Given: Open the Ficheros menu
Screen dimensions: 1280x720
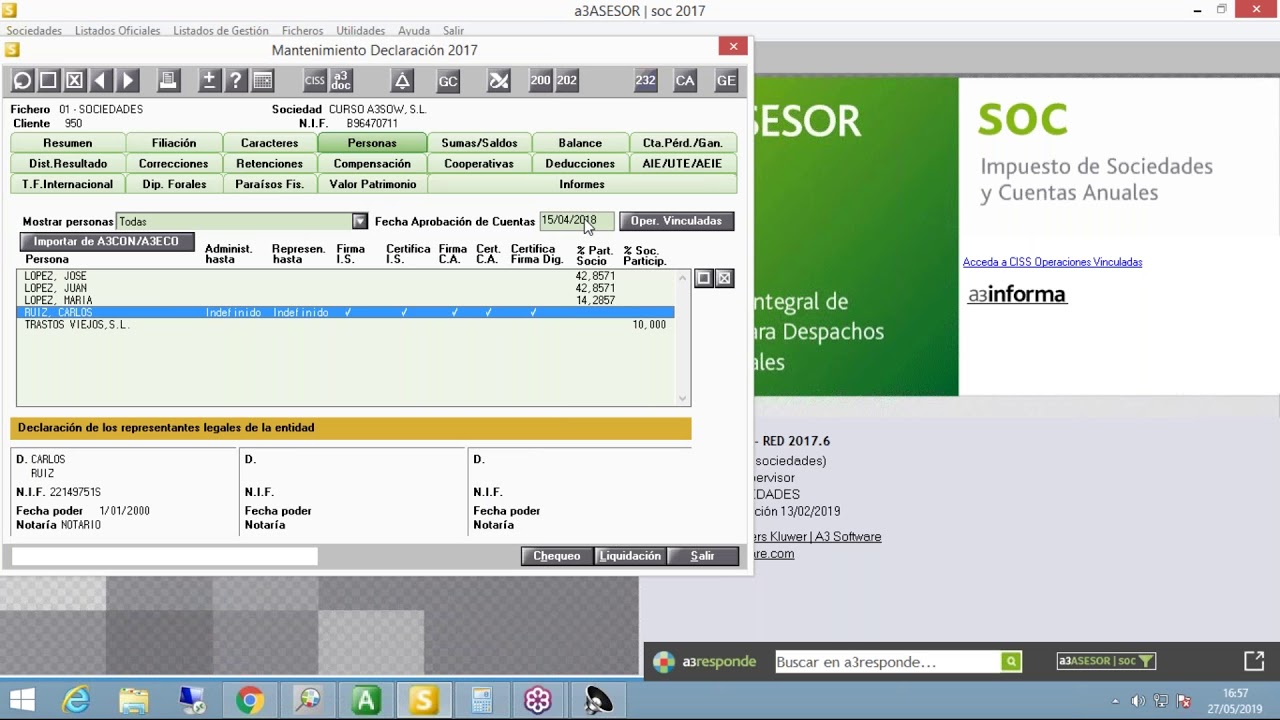Looking at the screenshot, I should coord(302,31).
